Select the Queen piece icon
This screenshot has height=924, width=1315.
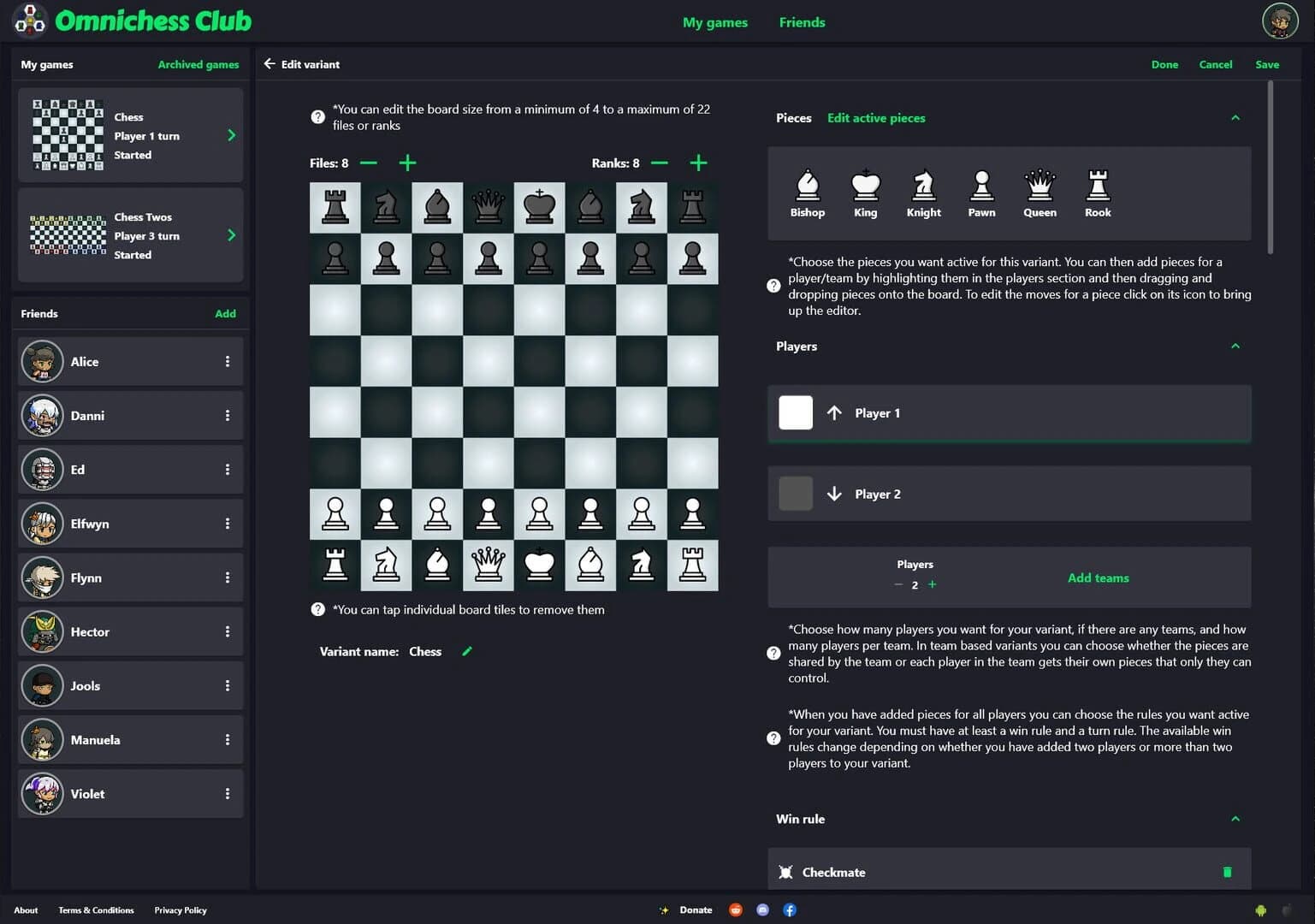pyautogui.click(x=1040, y=185)
